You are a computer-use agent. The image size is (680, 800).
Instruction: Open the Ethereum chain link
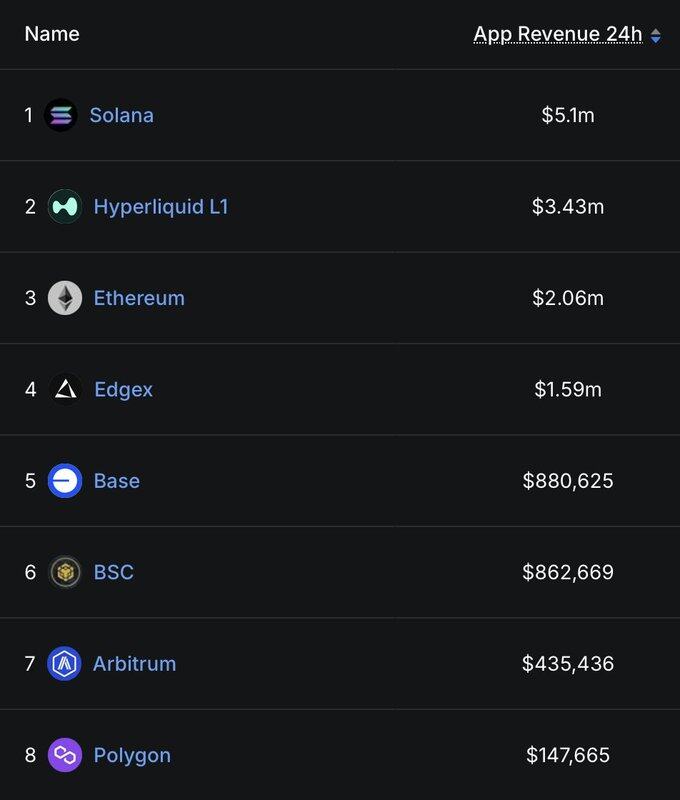(139, 298)
